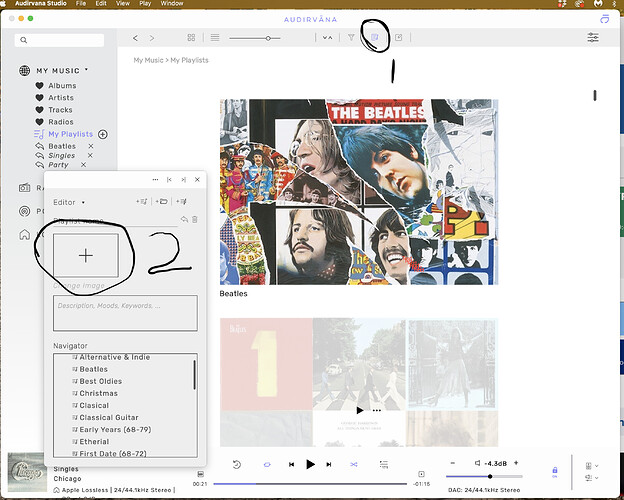
Task: Open the editor panel more options (…)
Action: tap(155, 180)
